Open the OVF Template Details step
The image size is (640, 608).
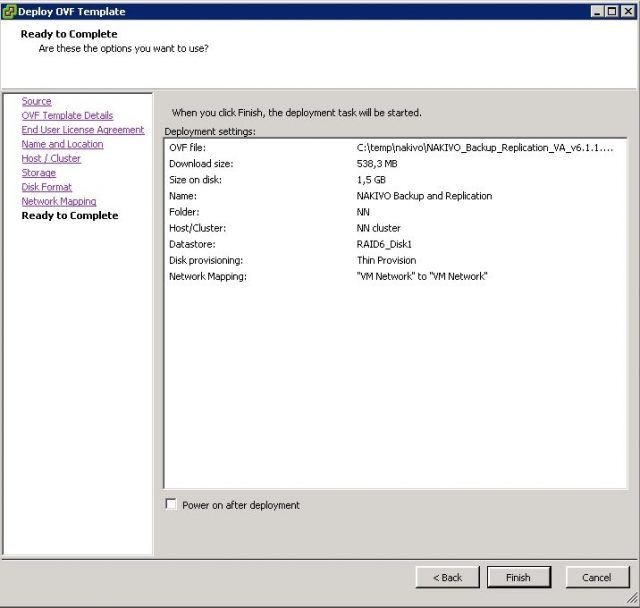(67, 115)
